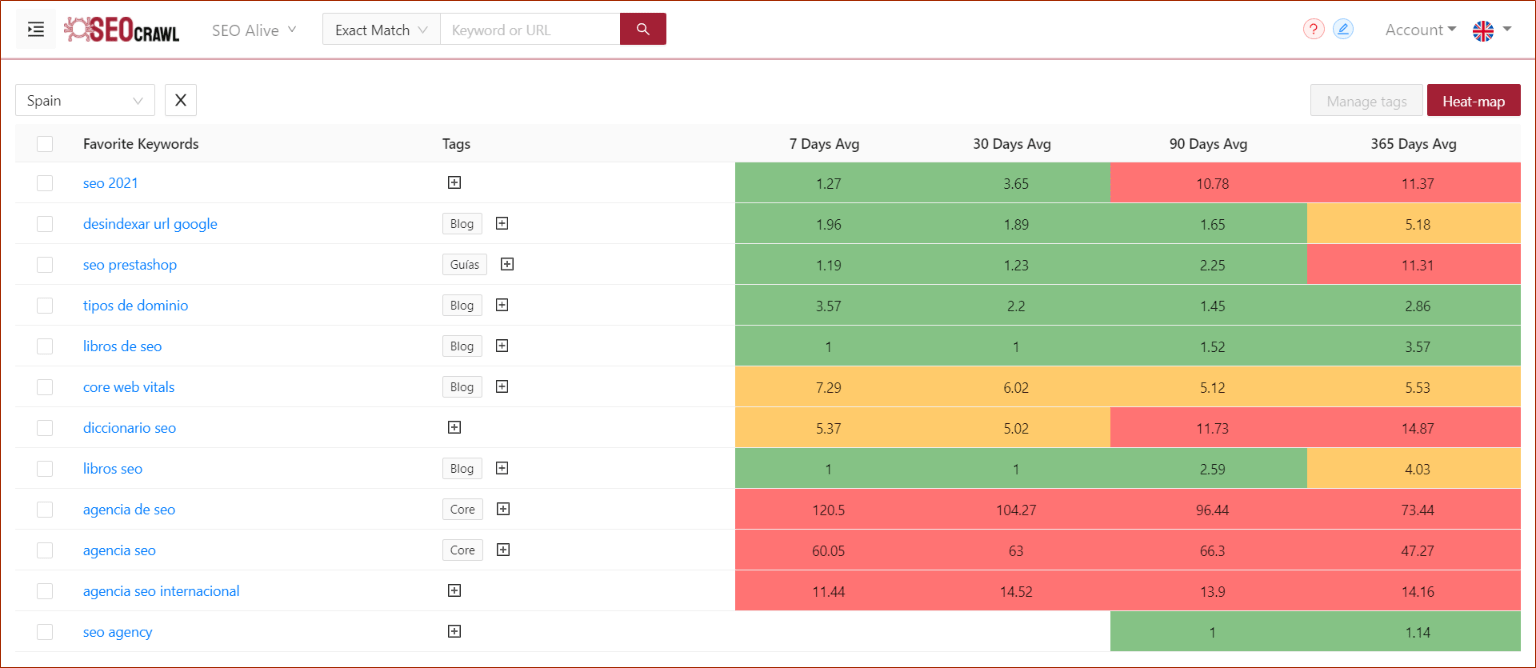Add tag to diccionario seo keyword
The image size is (1536, 668).
tap(454, 428)
